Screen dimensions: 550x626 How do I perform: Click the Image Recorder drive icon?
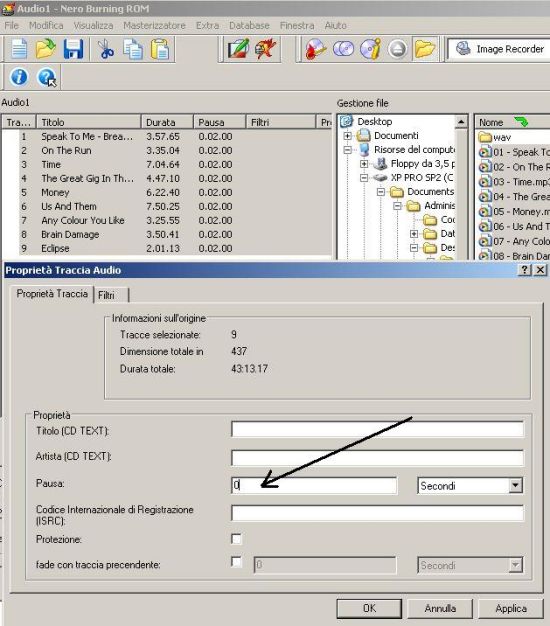[x=463, y=48]
